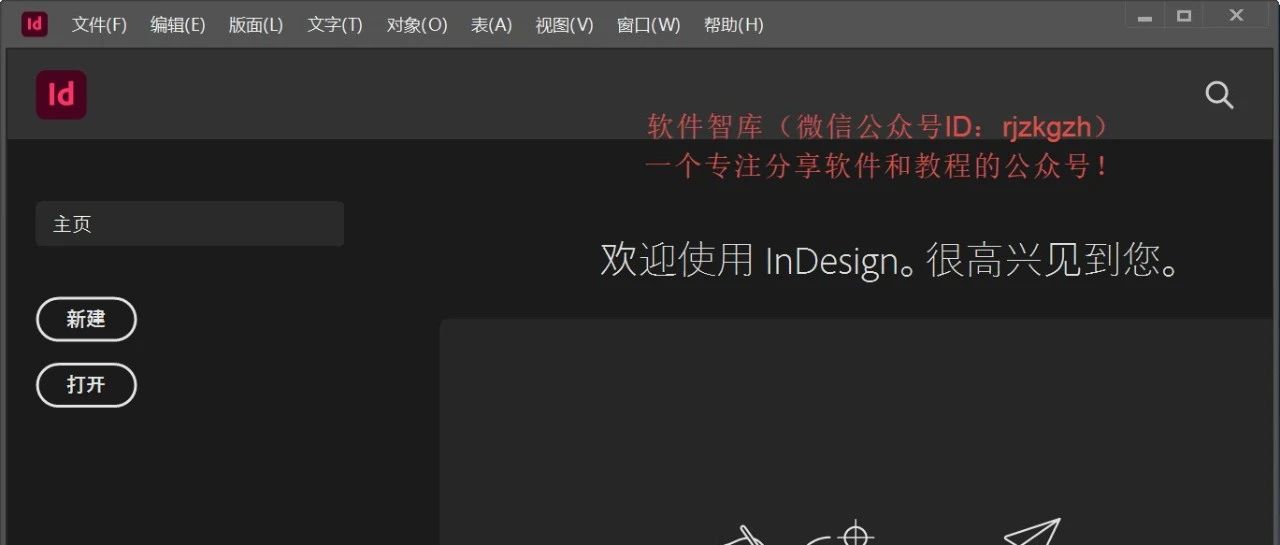Click the 打开 button
This screenshot has height=545, width=1280.
[86, 385]
